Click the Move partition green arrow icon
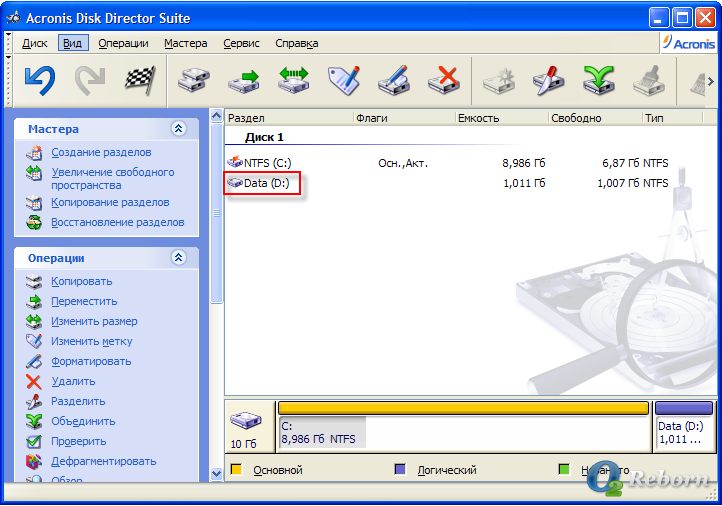This screenshot has width=722, height=506. click(x=244, y=81)
